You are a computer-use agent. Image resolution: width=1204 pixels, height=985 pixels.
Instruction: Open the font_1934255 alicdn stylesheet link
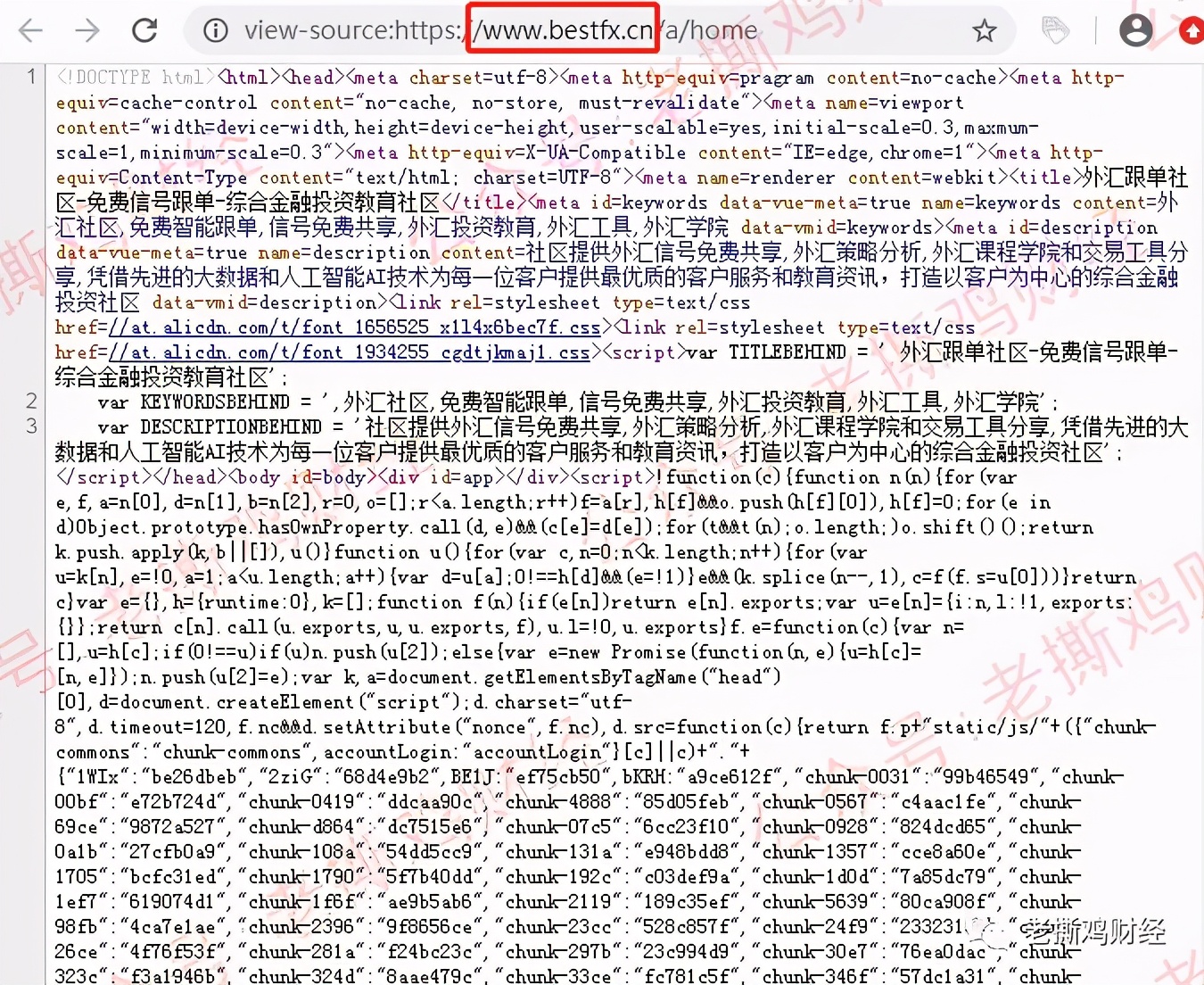348,352
